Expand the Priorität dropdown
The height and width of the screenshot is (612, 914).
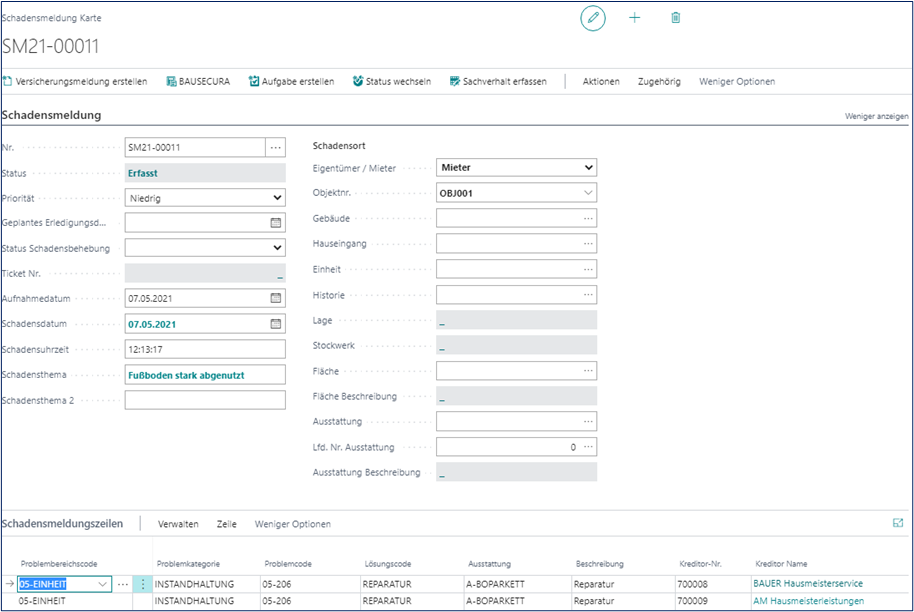click(277, 198)
